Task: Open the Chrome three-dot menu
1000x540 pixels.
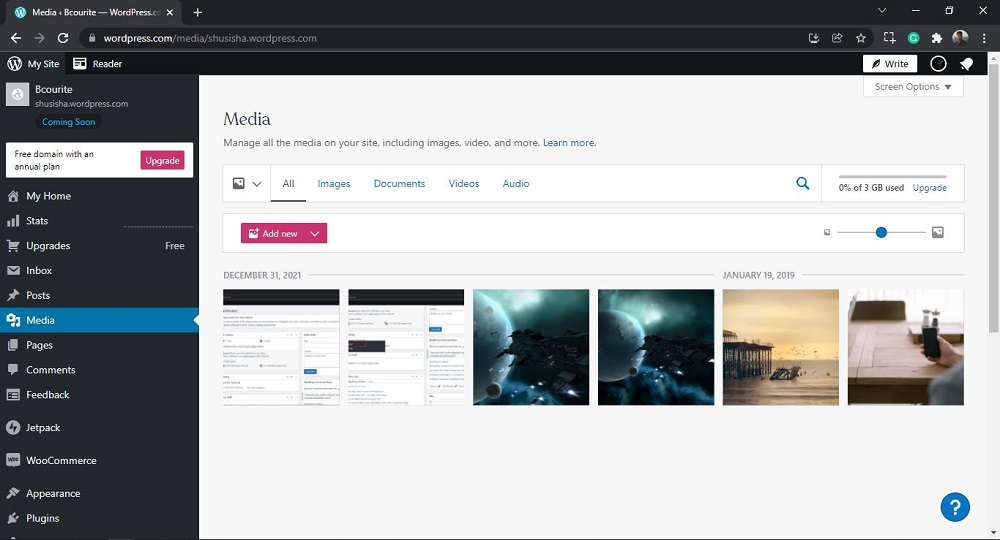Action: tap(985, 38)
